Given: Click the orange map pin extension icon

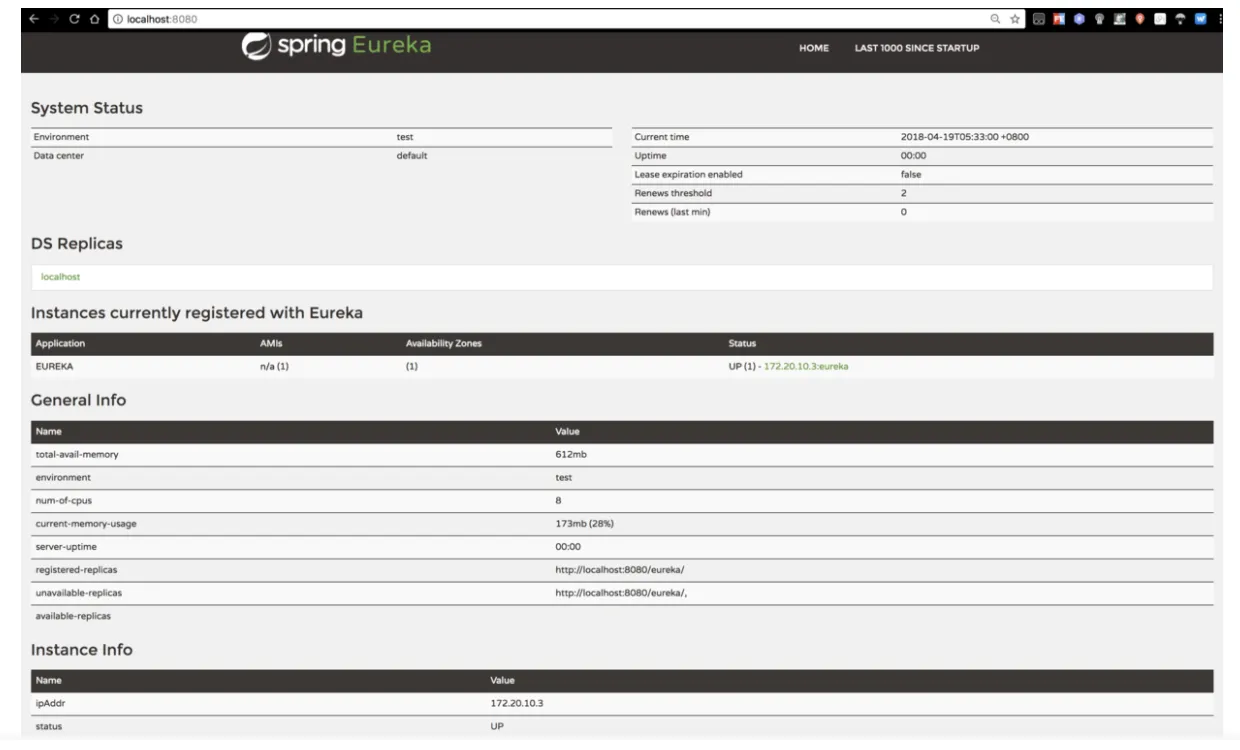Looking at the screenshot, I should (1140, 18).
